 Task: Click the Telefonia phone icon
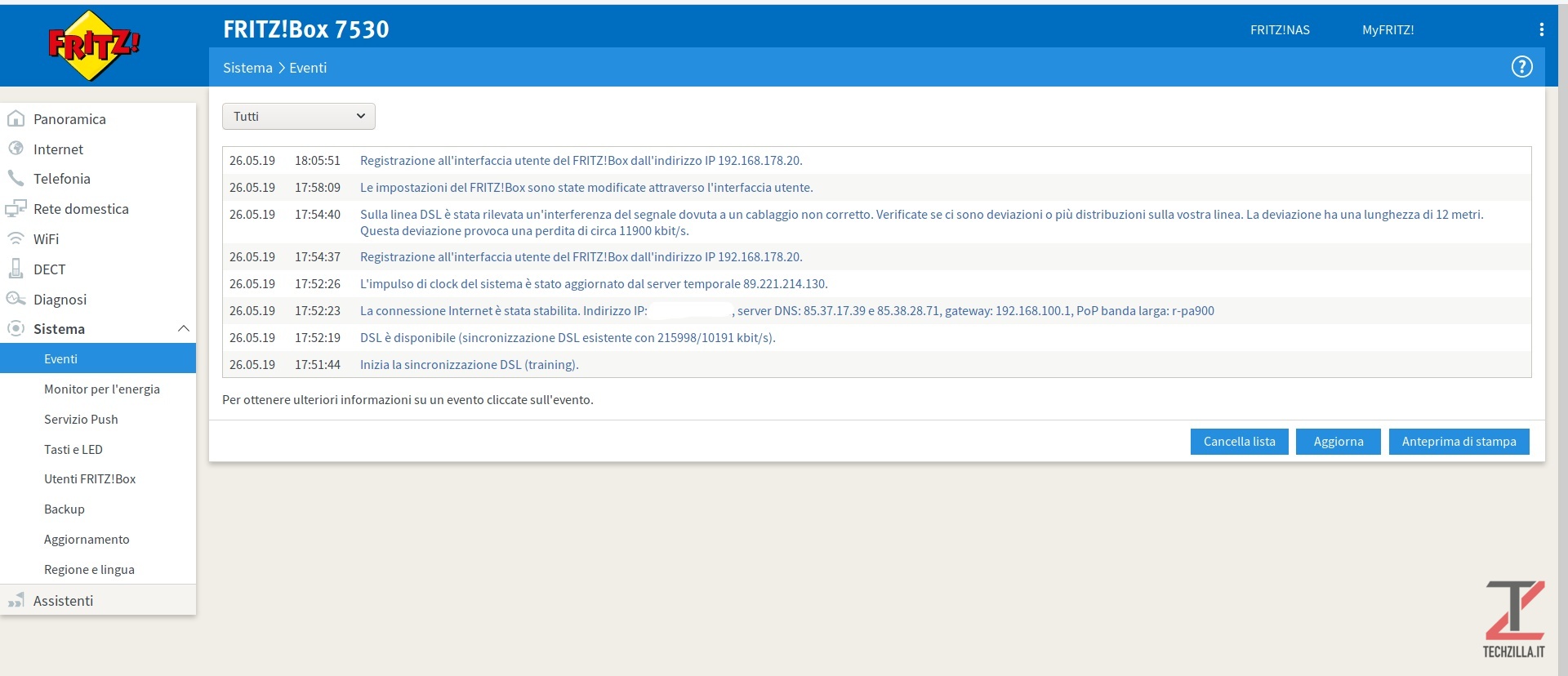[16, 178]
